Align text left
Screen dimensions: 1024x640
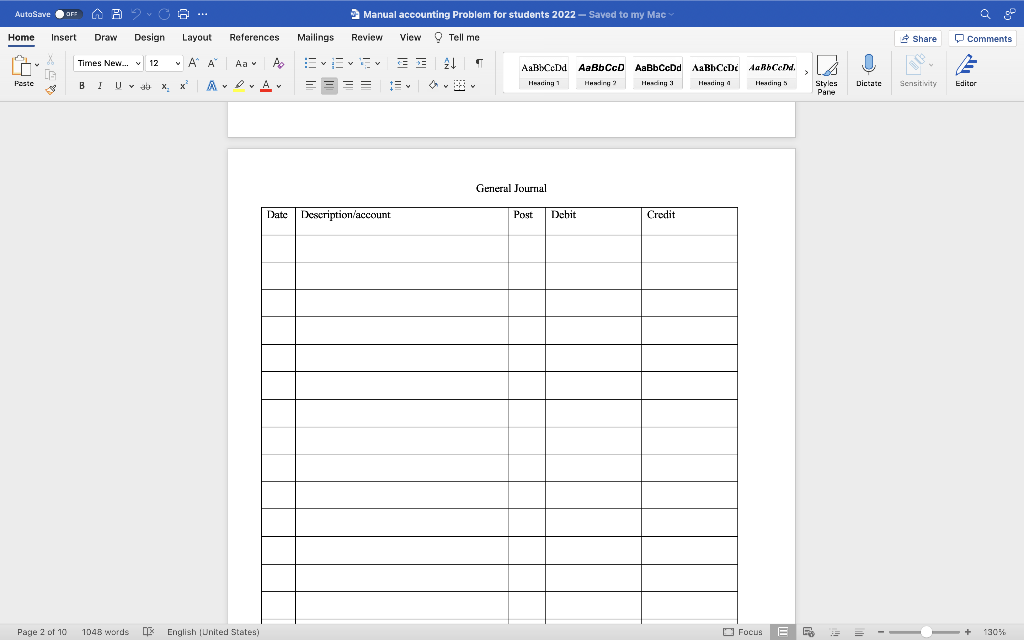311,86
